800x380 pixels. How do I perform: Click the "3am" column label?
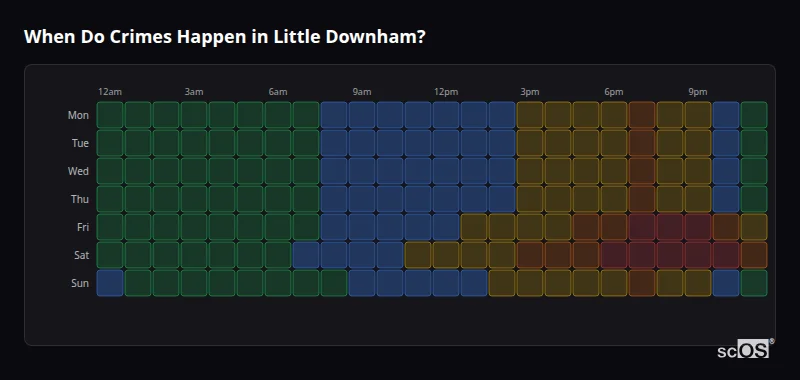coord(194,92)
